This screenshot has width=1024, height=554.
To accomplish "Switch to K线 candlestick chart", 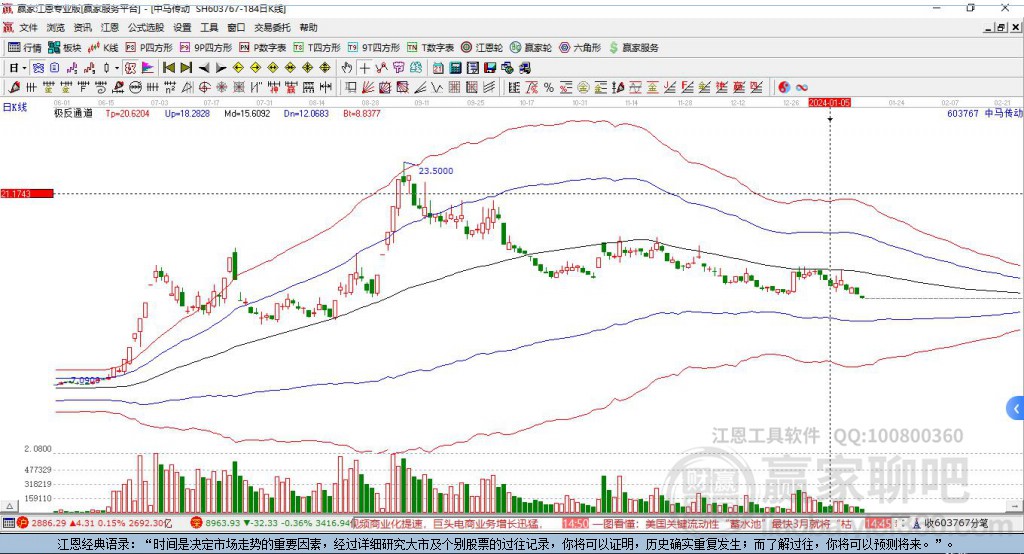I will coord(103,48).
